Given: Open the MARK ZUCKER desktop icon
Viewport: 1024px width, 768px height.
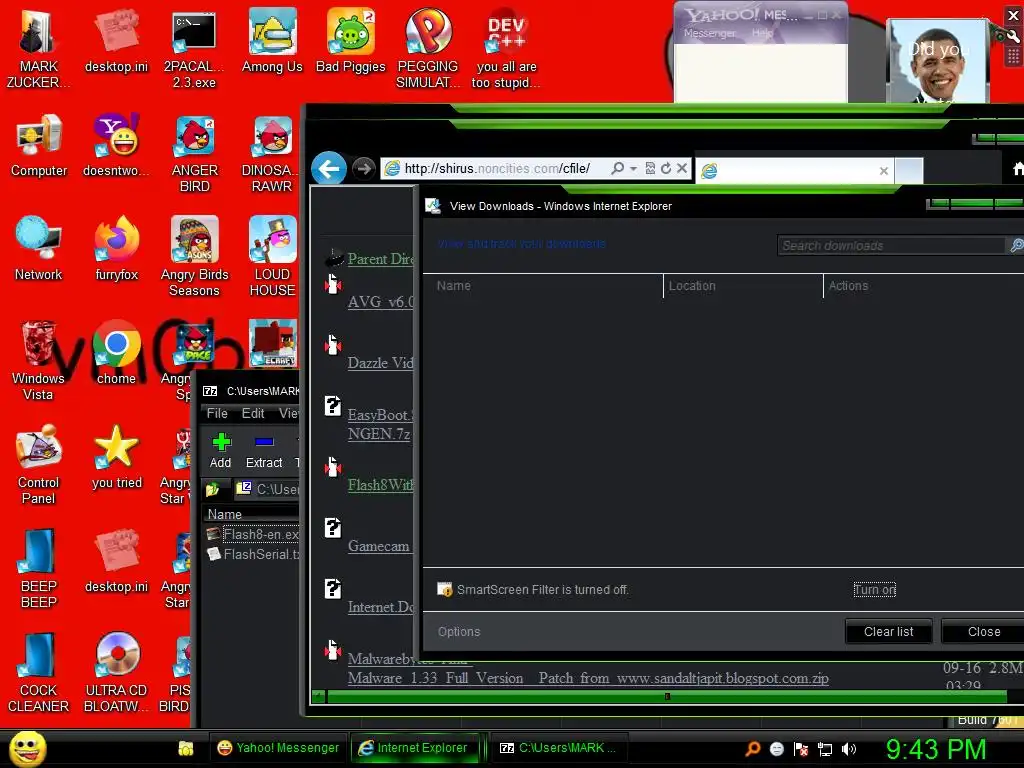Looking at the screenshot, I should click(x=38, y=49).
